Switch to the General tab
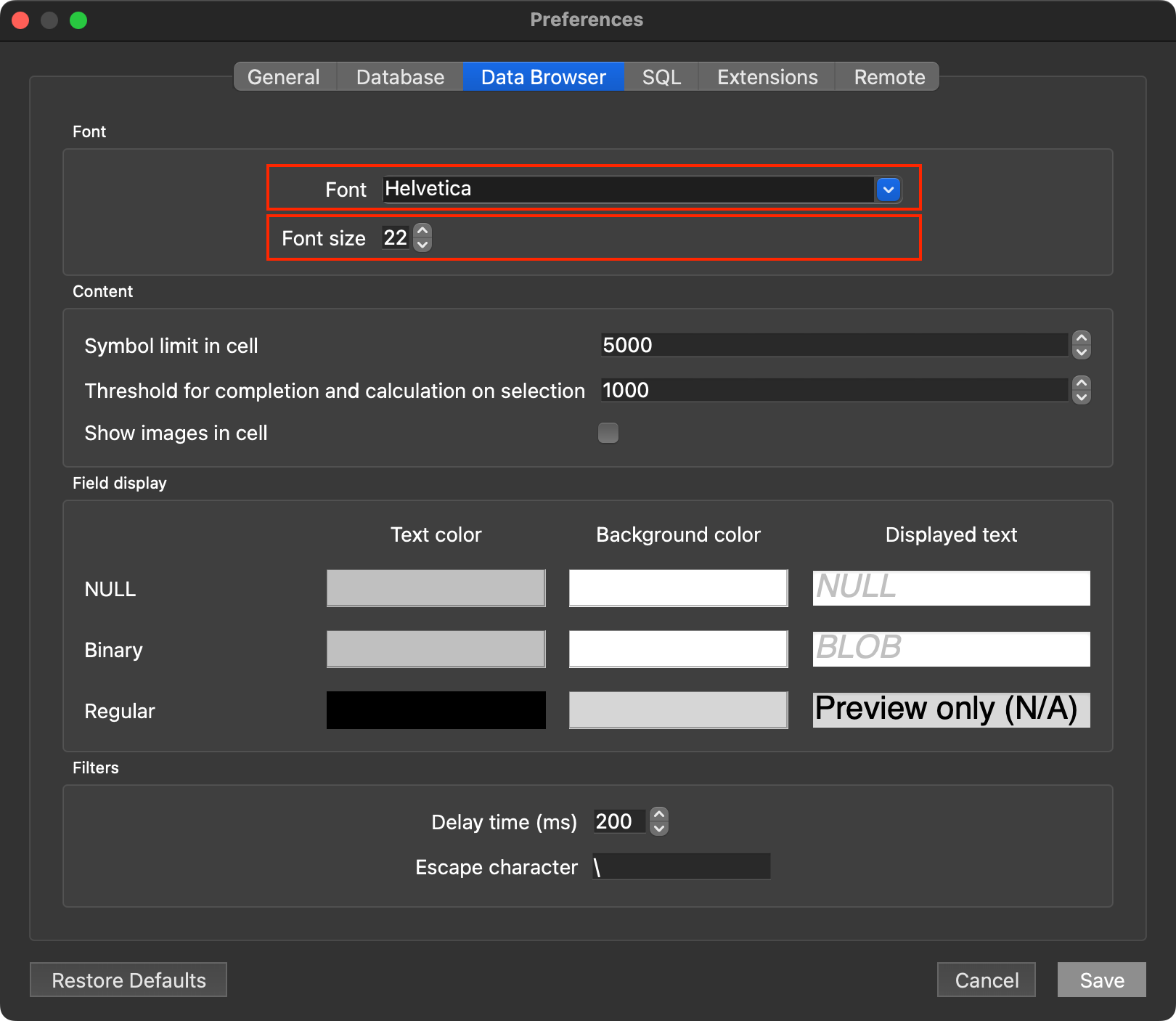This screenshot has height=1021, width=1176. pos(284,77)
